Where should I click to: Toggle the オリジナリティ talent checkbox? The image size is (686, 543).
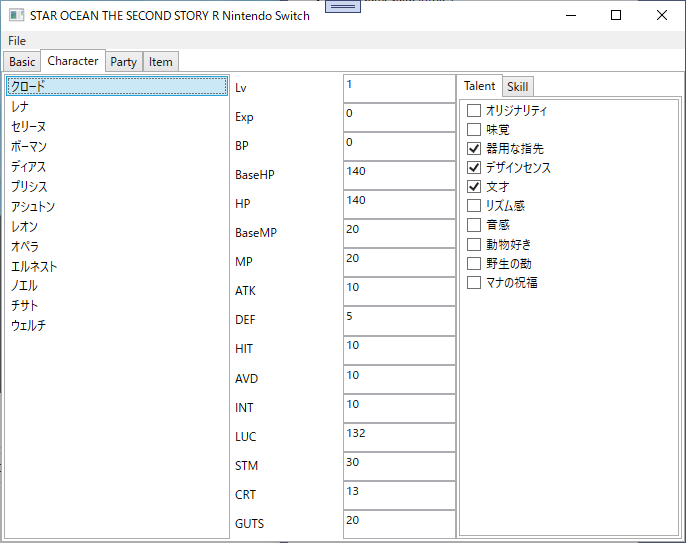click(474, 110)
